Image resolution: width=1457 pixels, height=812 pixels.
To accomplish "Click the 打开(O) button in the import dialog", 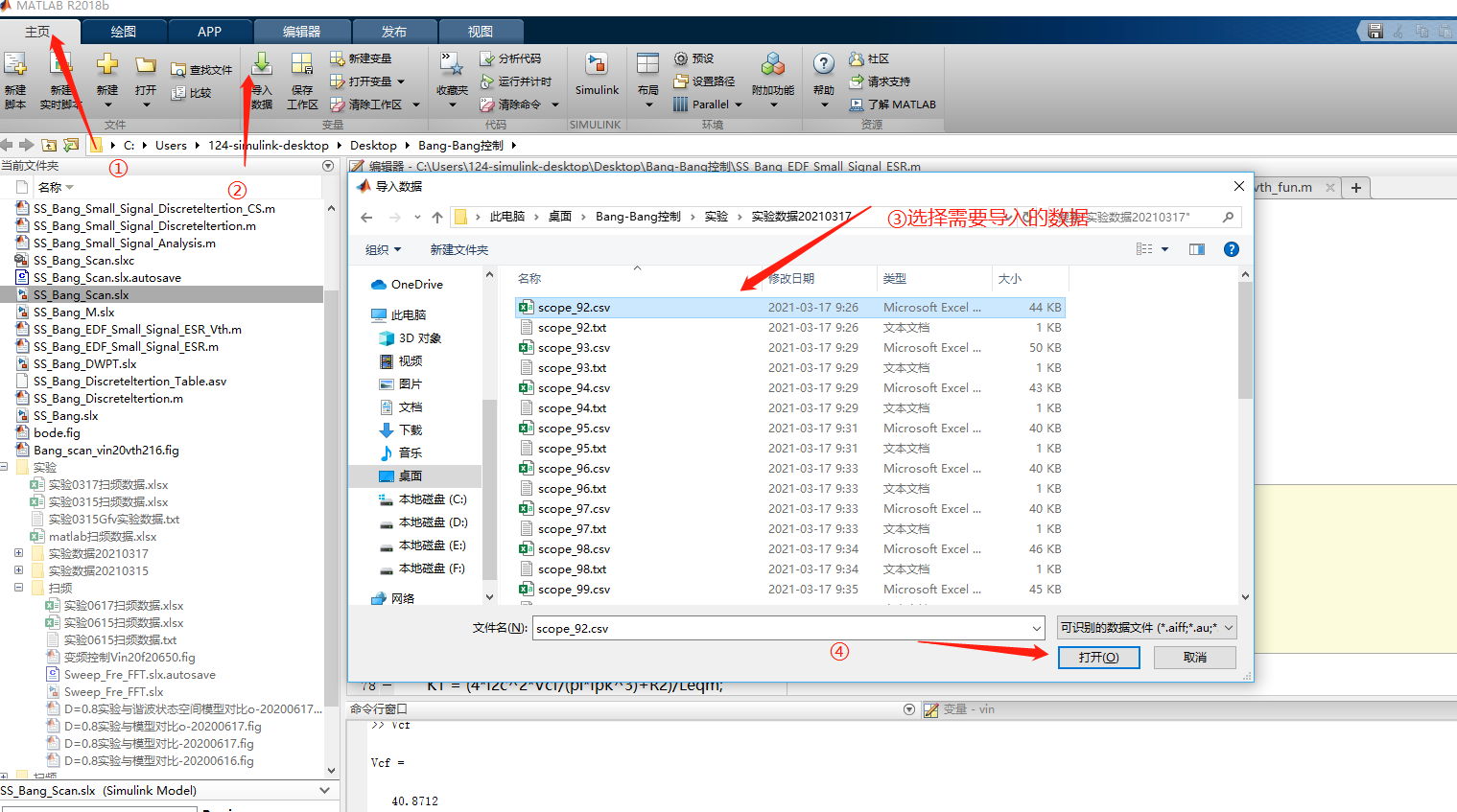I will click(x=1098, y=657).
